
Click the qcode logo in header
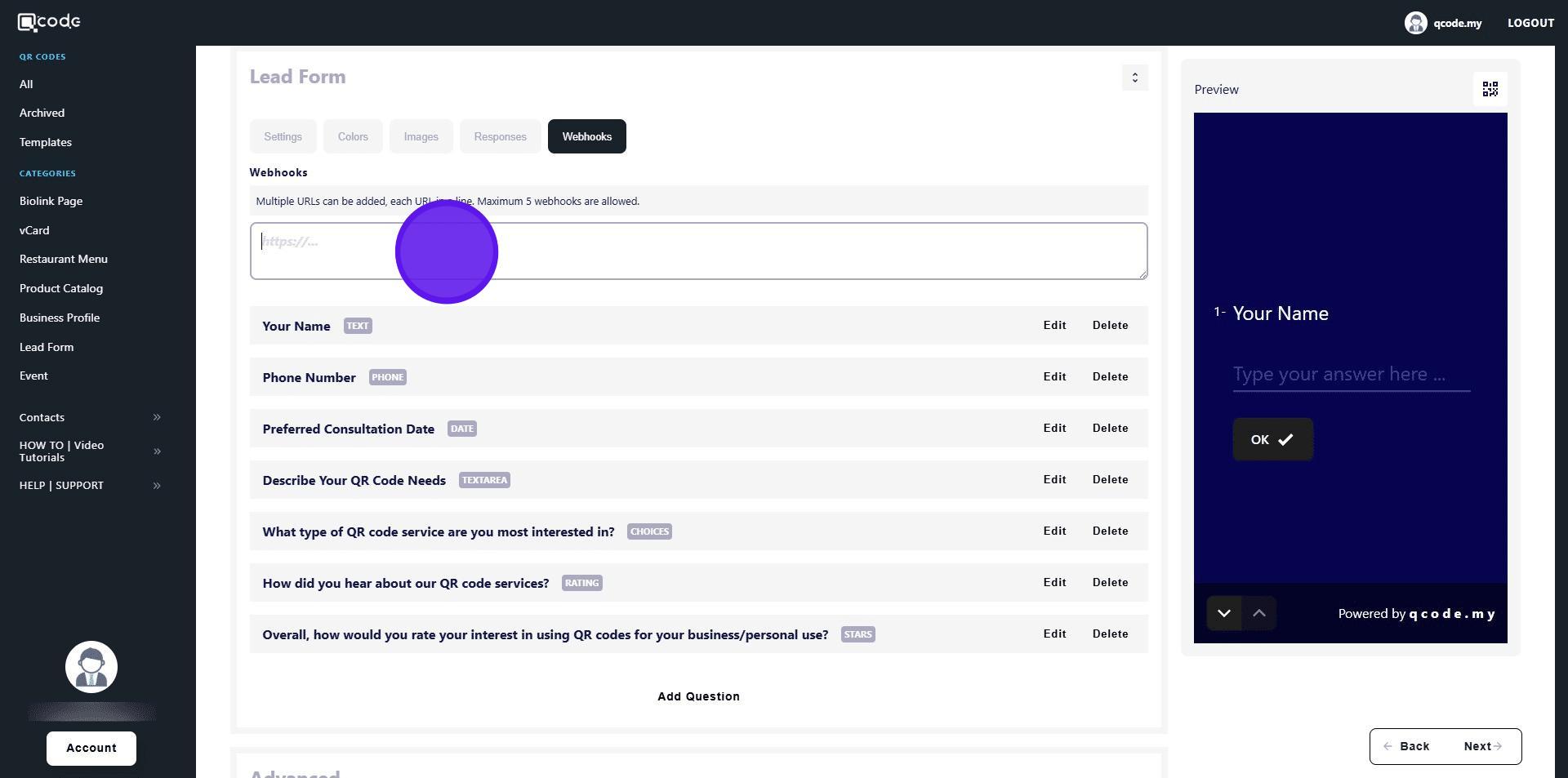tap(49, 22)
